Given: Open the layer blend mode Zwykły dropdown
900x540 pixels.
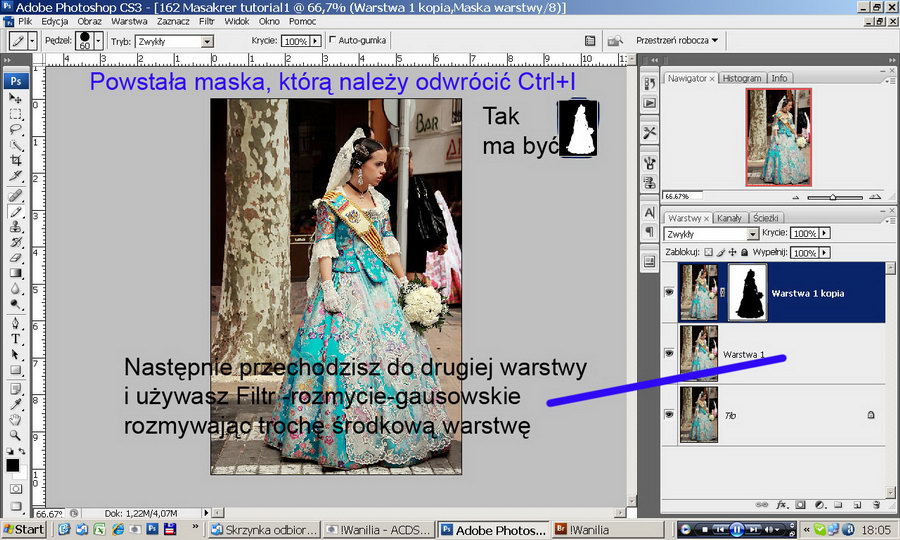Looking at the screenshot, I should (x=710, y=233).
